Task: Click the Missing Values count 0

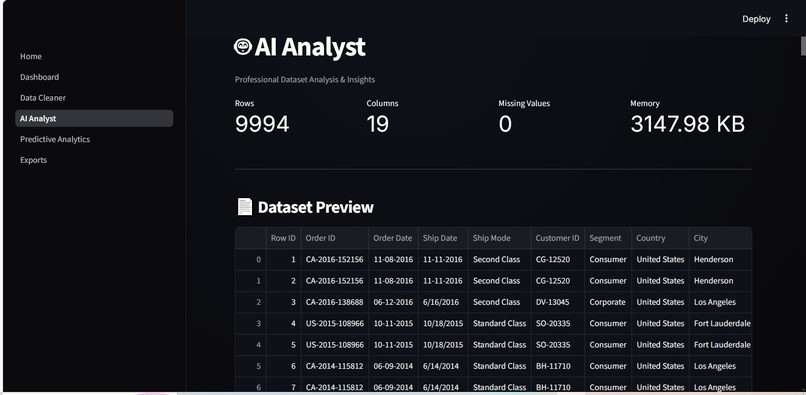Action: (x=505, y=124)
